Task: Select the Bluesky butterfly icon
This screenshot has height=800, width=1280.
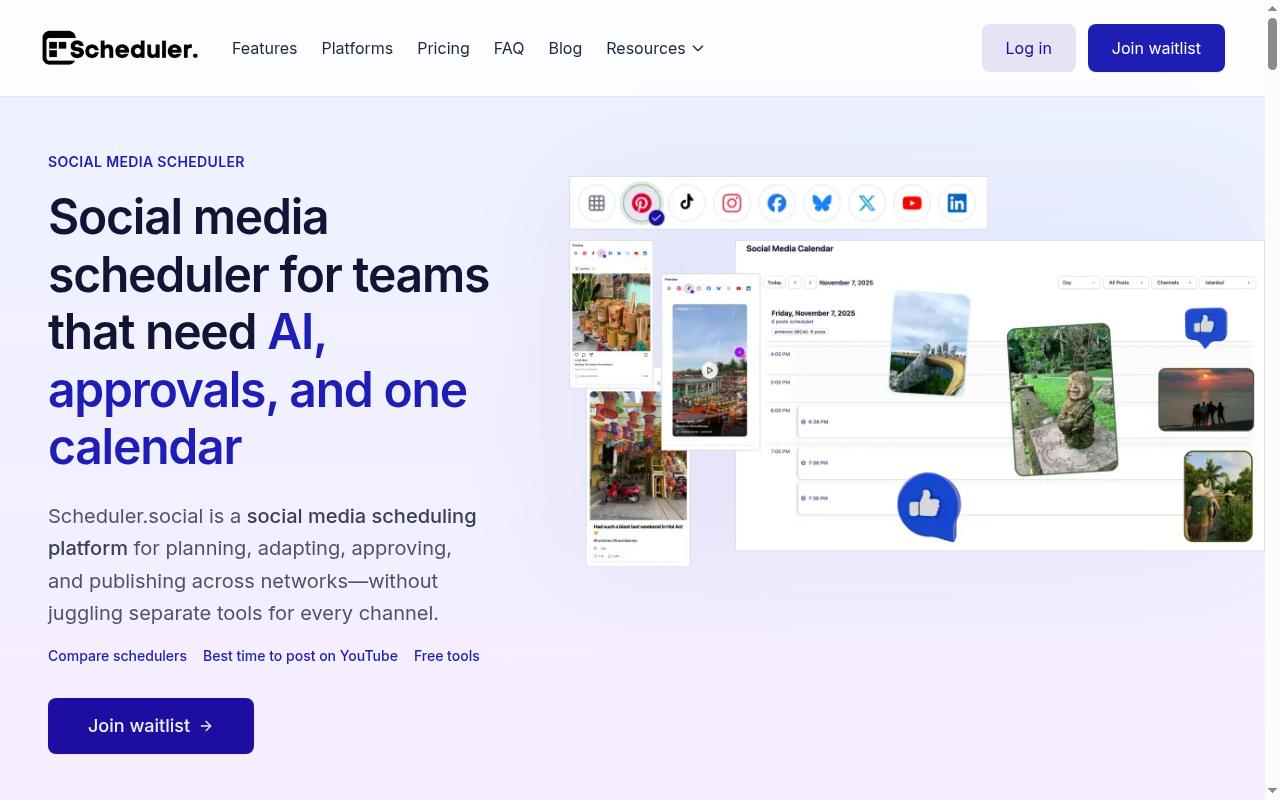Action: (822, 203)
